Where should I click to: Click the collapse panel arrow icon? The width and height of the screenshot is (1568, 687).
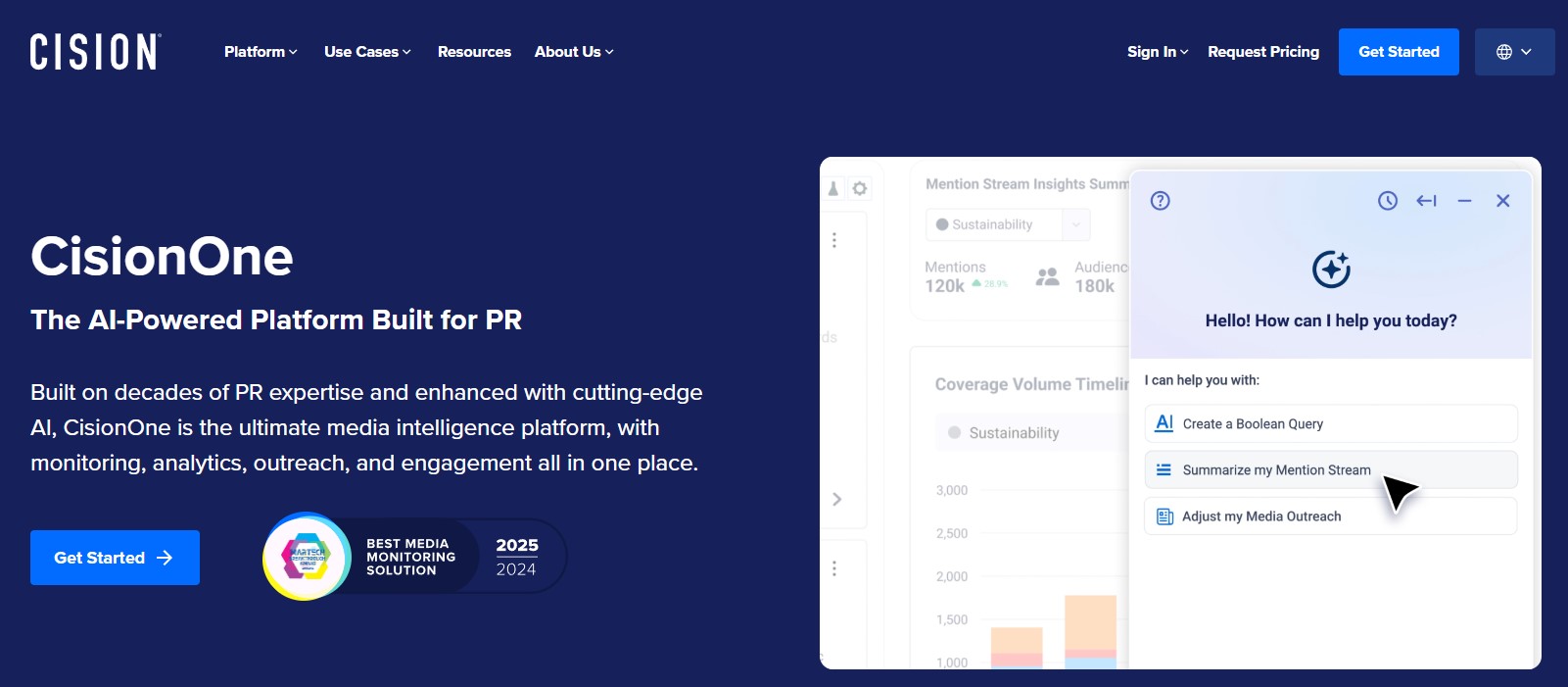click(x=1426, y=201)
